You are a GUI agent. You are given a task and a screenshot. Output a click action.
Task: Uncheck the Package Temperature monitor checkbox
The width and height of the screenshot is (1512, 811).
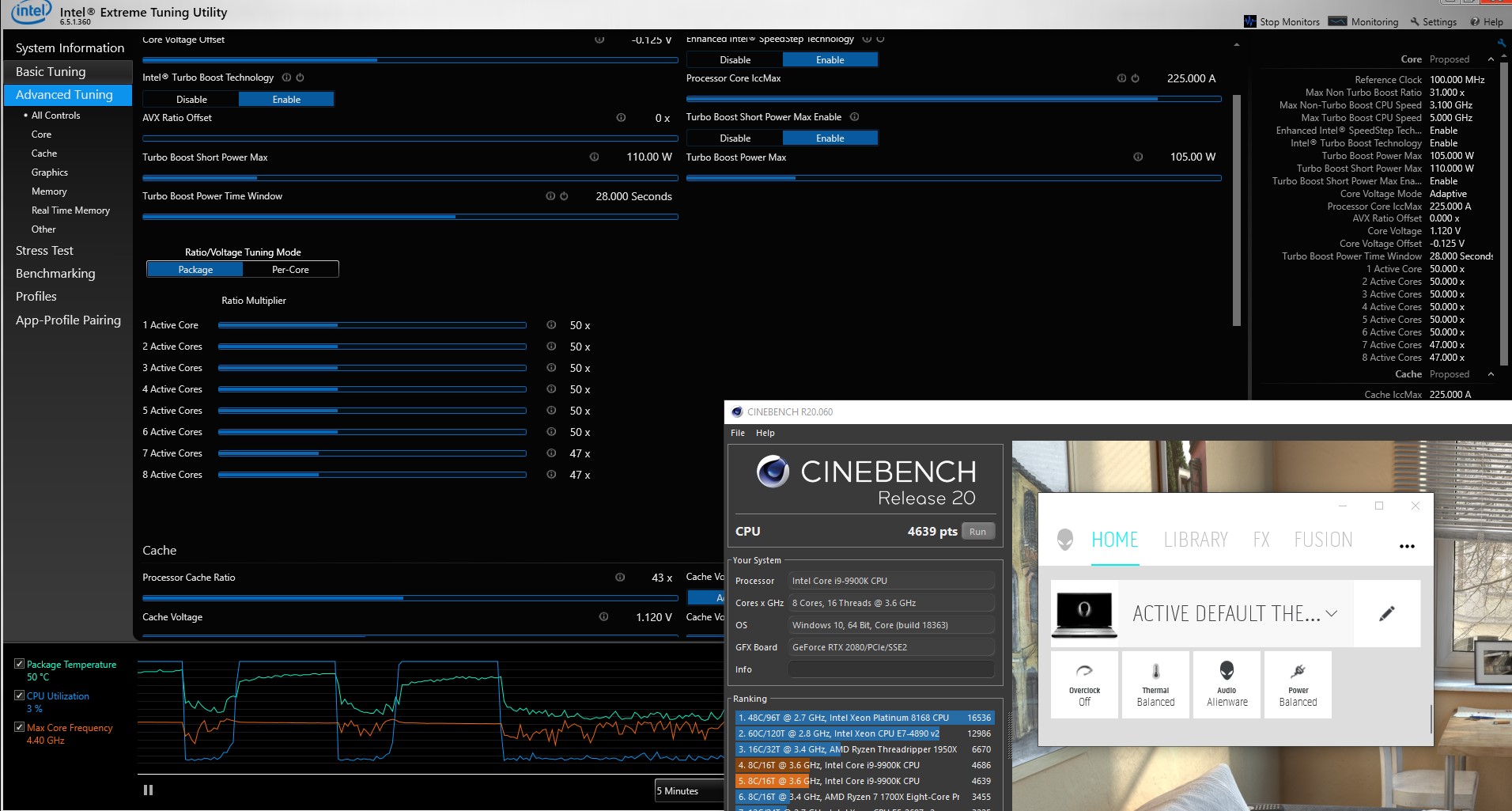pos(20,664)
